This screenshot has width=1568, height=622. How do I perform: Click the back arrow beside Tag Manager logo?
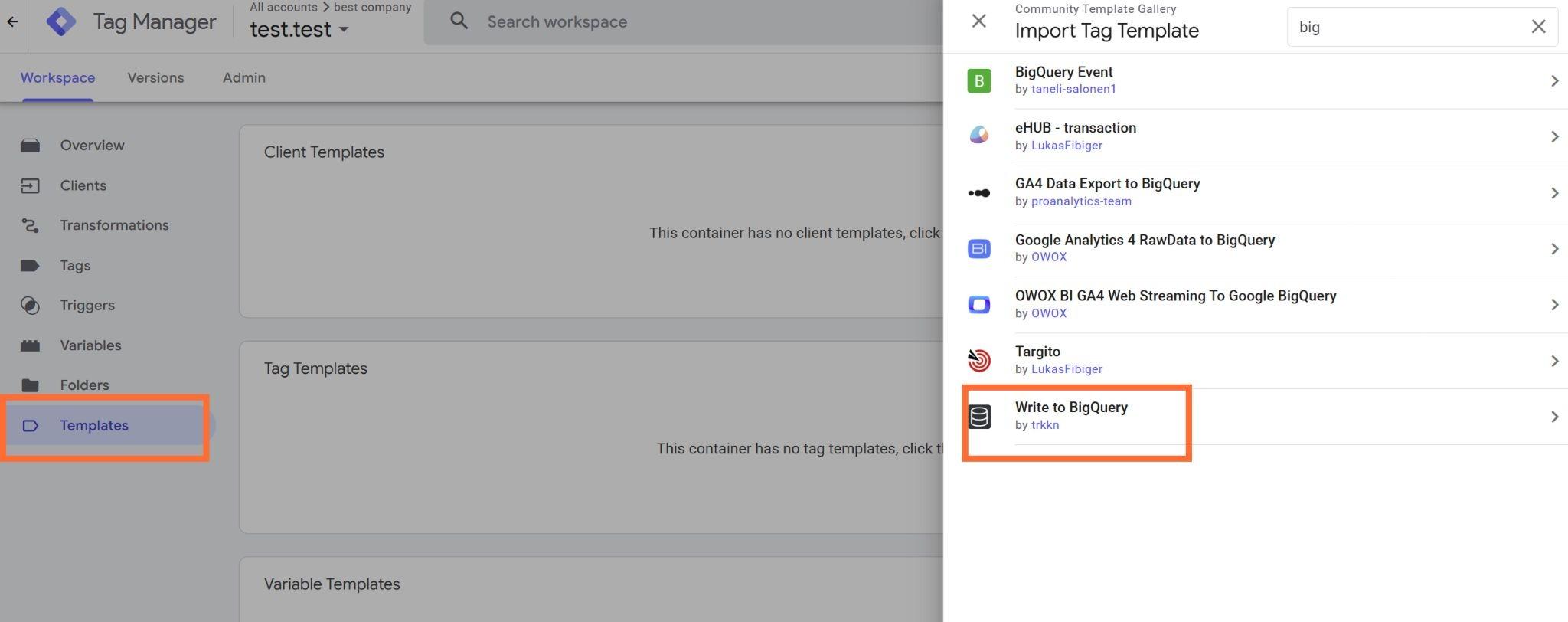point(12,22)
